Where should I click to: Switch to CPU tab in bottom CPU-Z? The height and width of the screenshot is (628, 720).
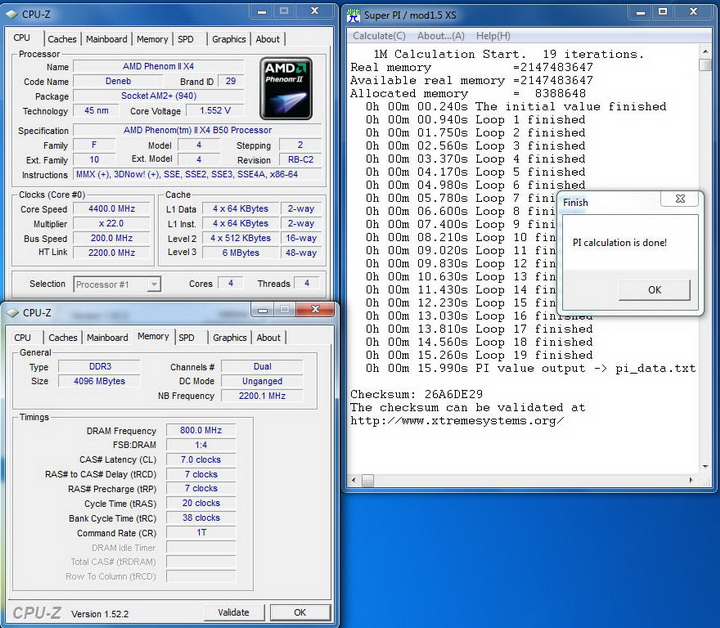pos(22,337)
